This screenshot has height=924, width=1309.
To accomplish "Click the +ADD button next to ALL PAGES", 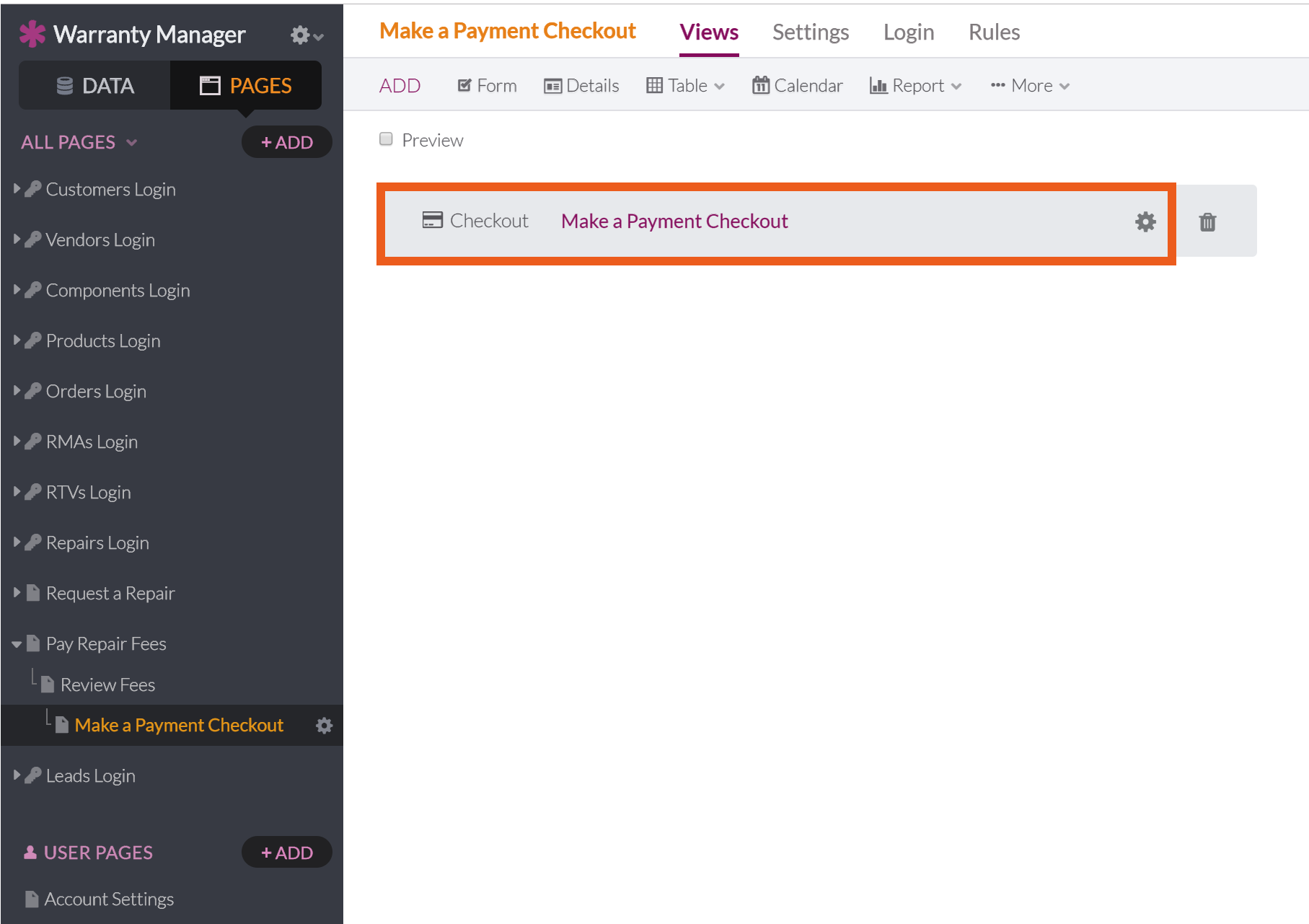I will click(287, 142).
